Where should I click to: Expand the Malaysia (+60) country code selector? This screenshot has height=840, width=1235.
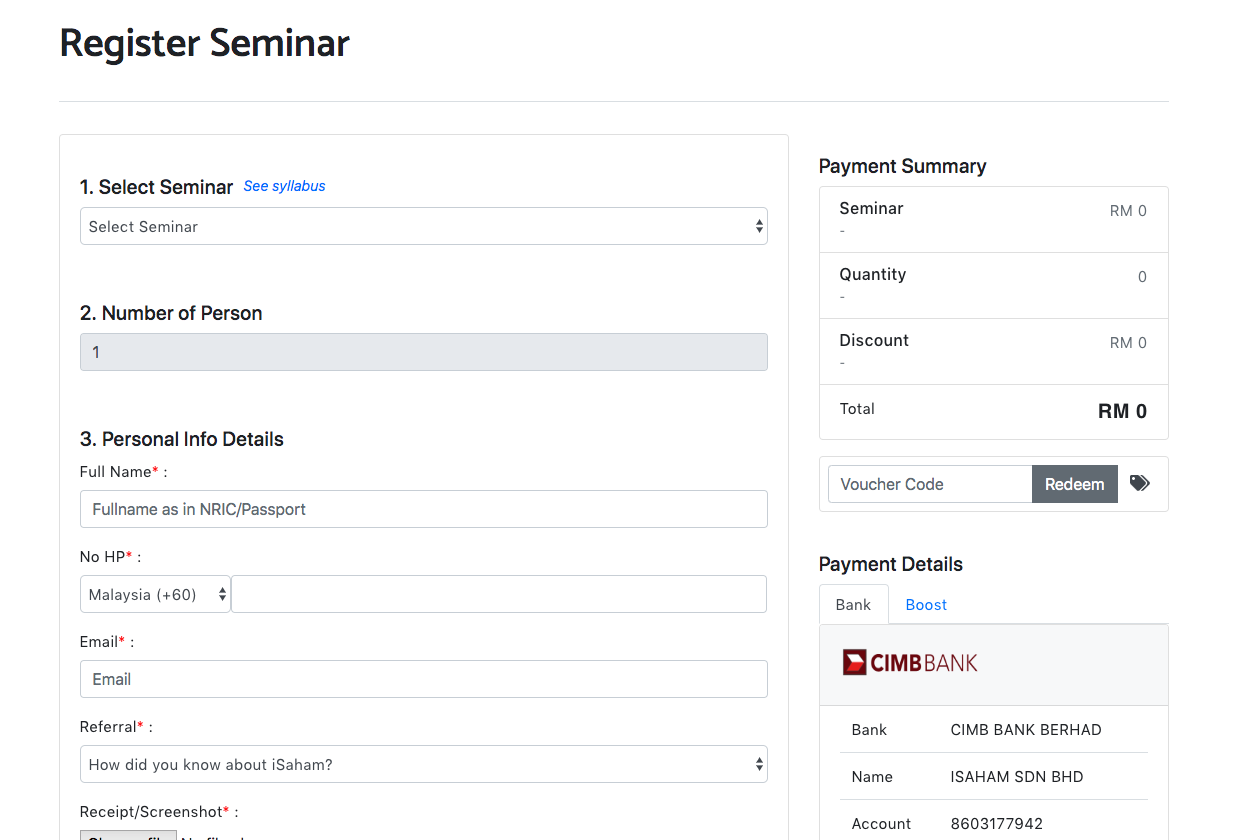(155, 594)
